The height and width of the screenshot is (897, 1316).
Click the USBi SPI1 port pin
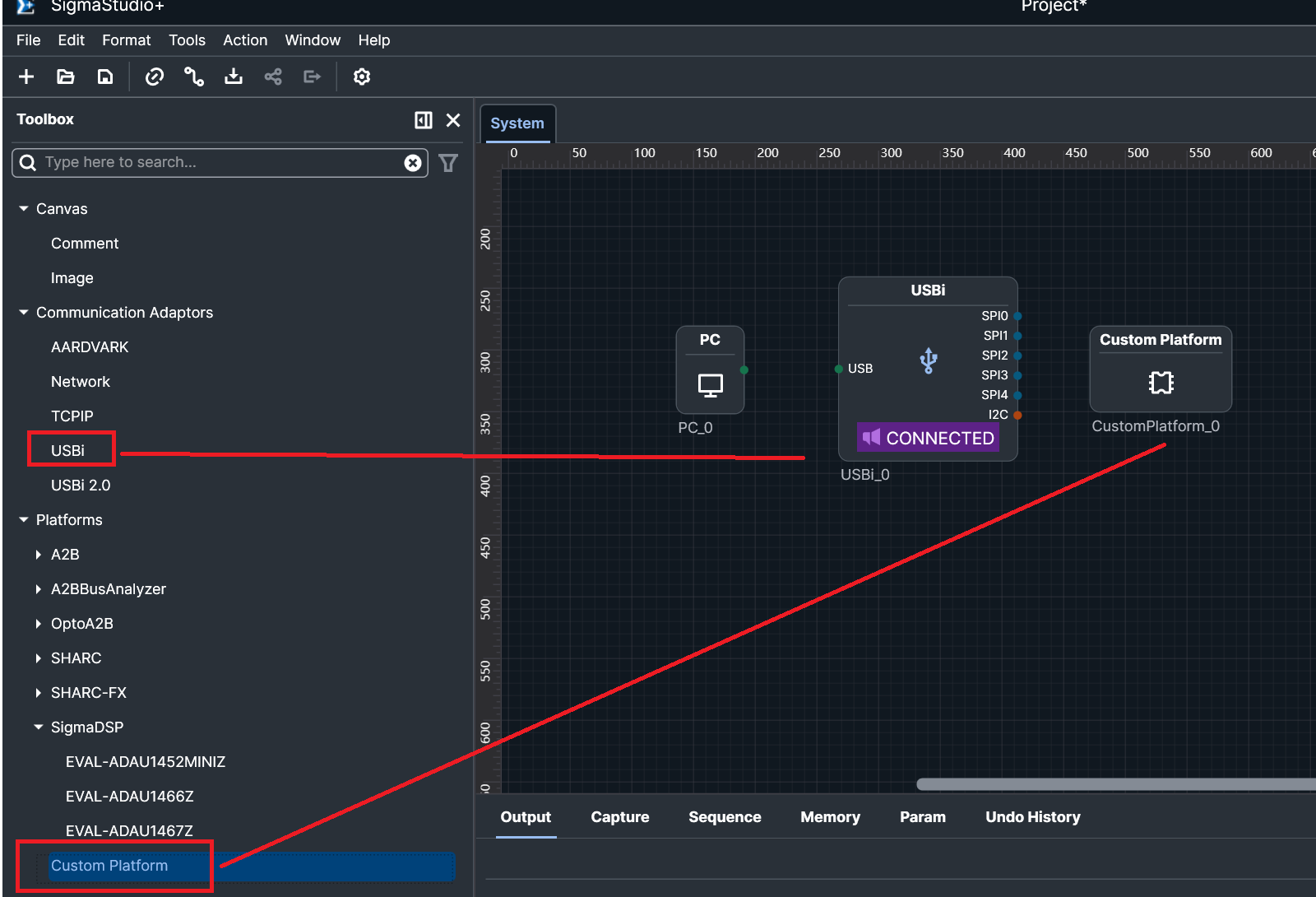click(1017, 336)
